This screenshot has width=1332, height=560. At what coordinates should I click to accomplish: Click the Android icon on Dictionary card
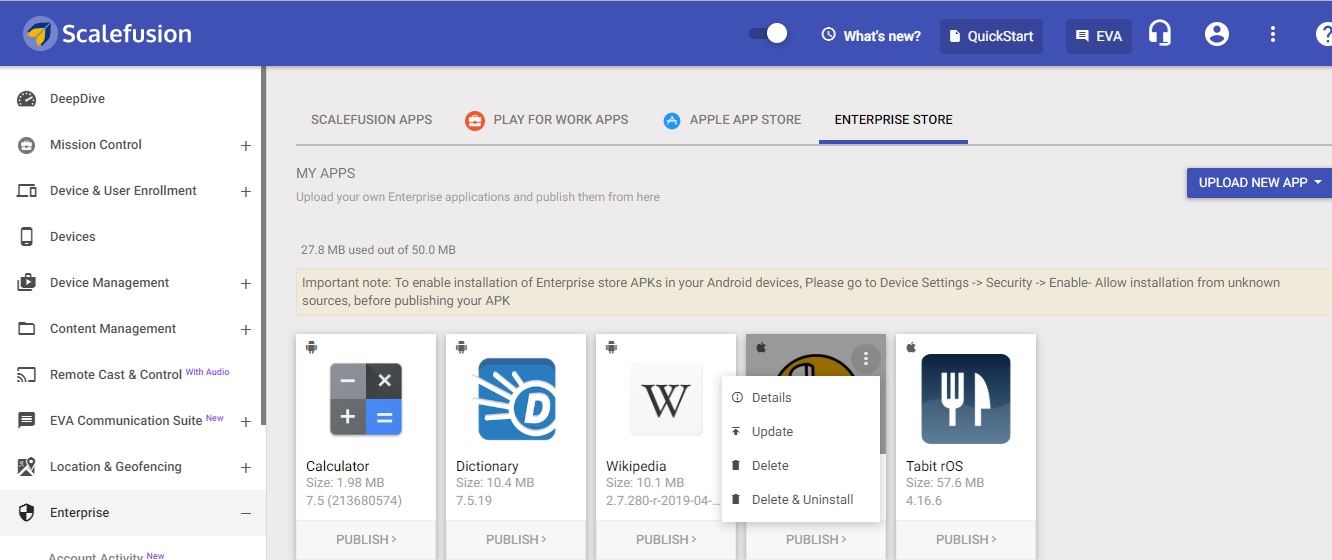click(461, 347)
